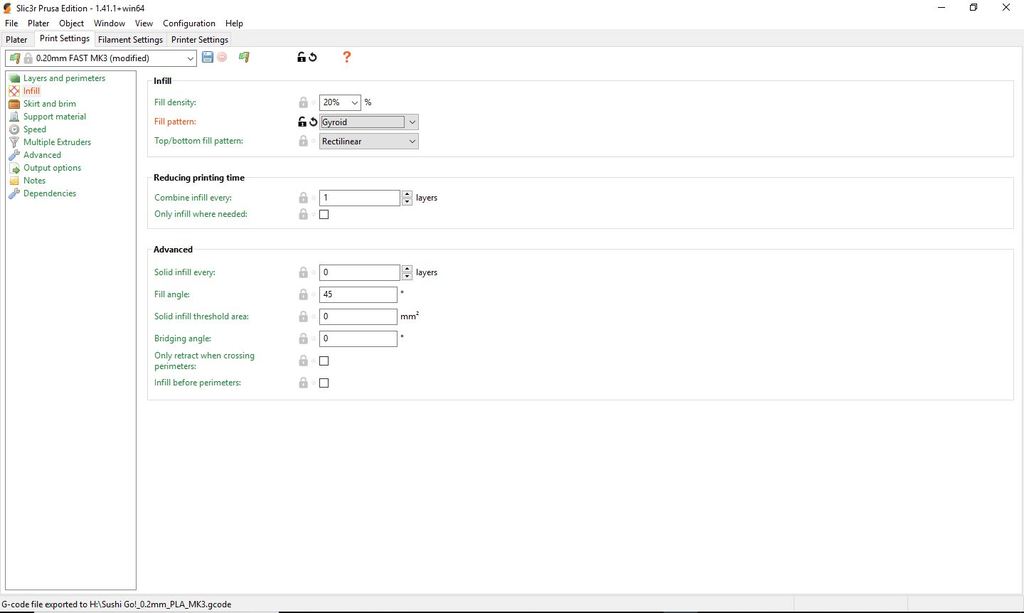Viewport: 1024px width, 613px height.
Task: Click the reset arrow icon in toolbar
Action: [x=313, y=57]
